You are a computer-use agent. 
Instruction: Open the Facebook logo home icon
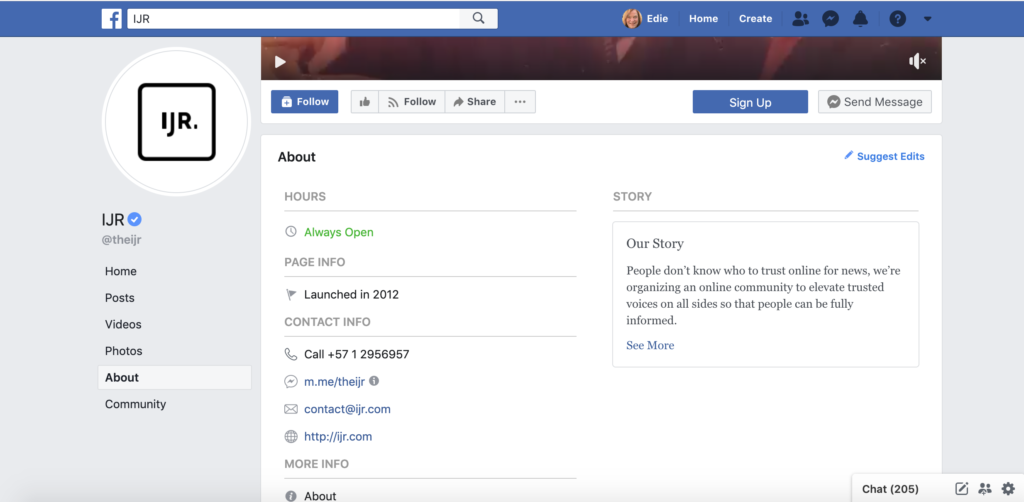[x=112, y=18]
